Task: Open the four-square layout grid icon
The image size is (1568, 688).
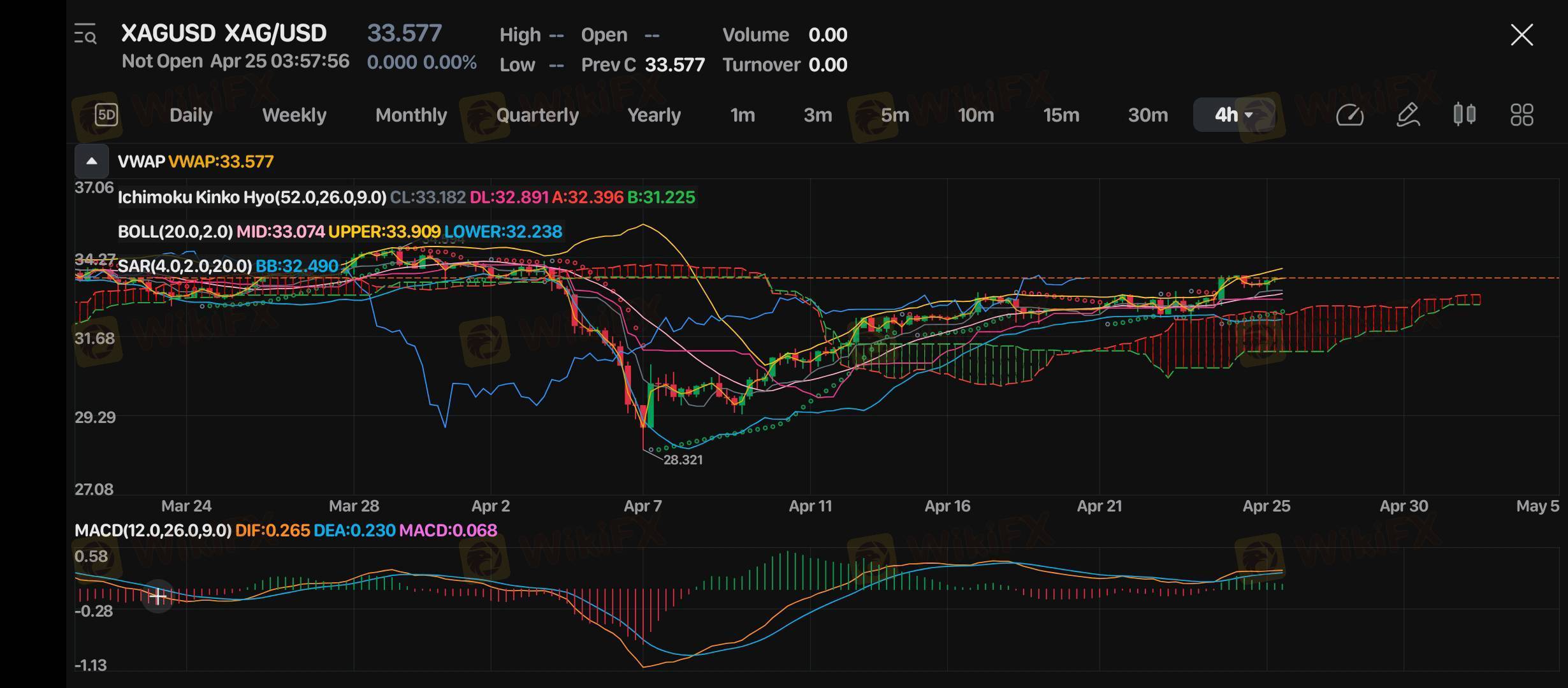Action: 1521,115
